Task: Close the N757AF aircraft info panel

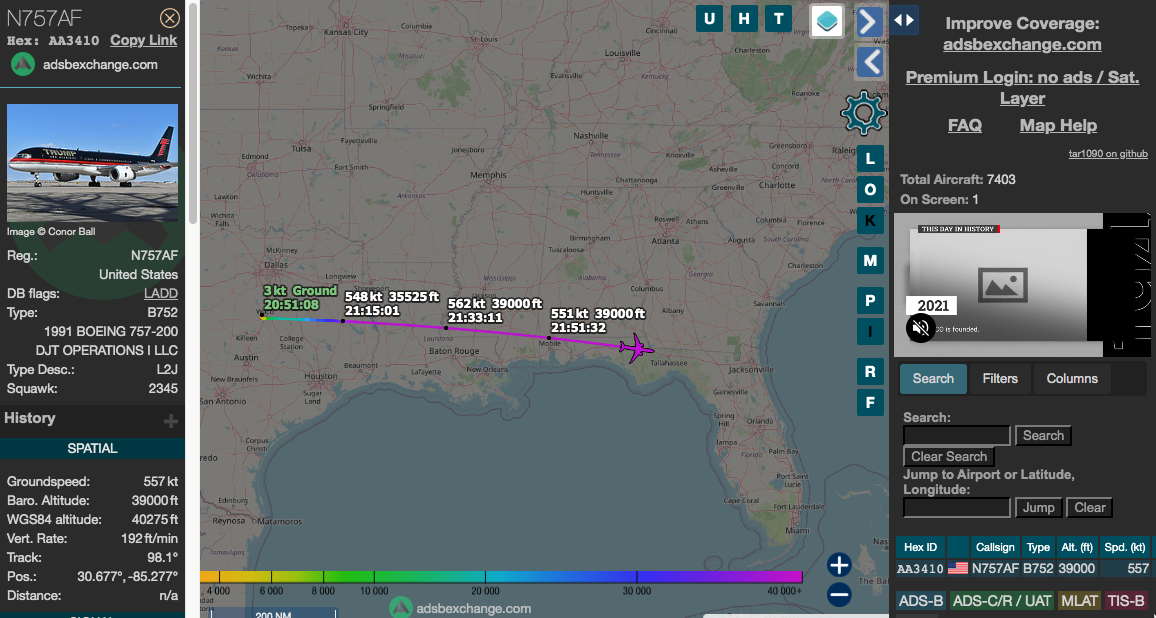Action: click(x=170, y=18)
